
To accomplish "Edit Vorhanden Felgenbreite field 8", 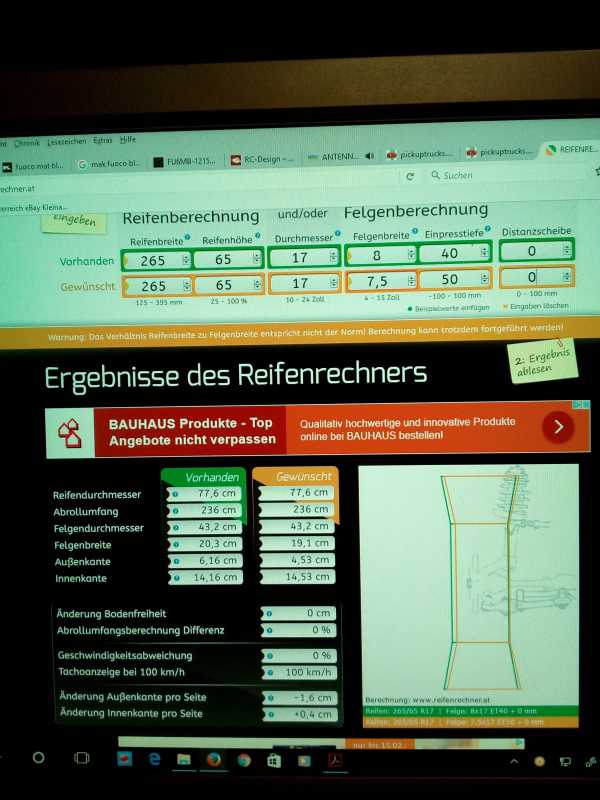I will (x=381, y=255).
